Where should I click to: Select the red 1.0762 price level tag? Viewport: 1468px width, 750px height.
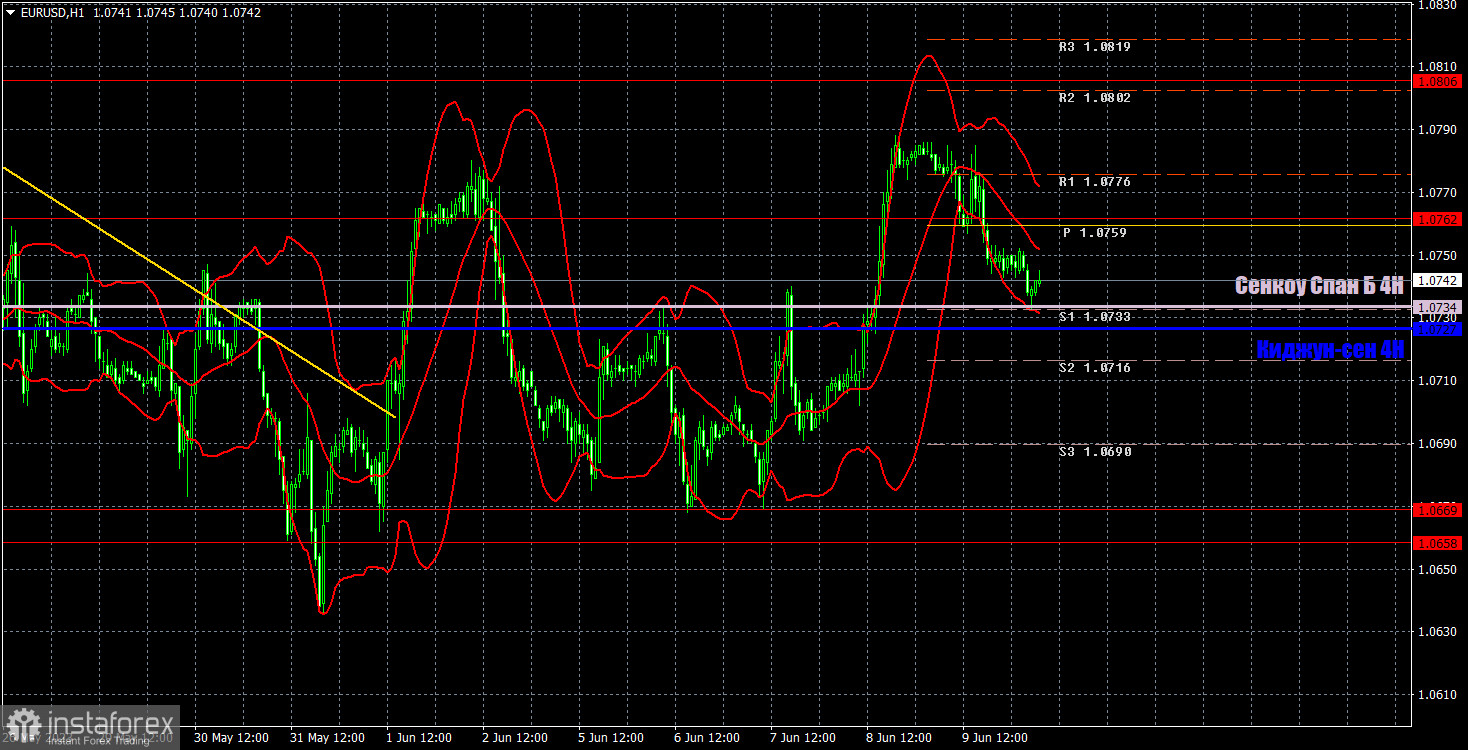pos(1438,218)
